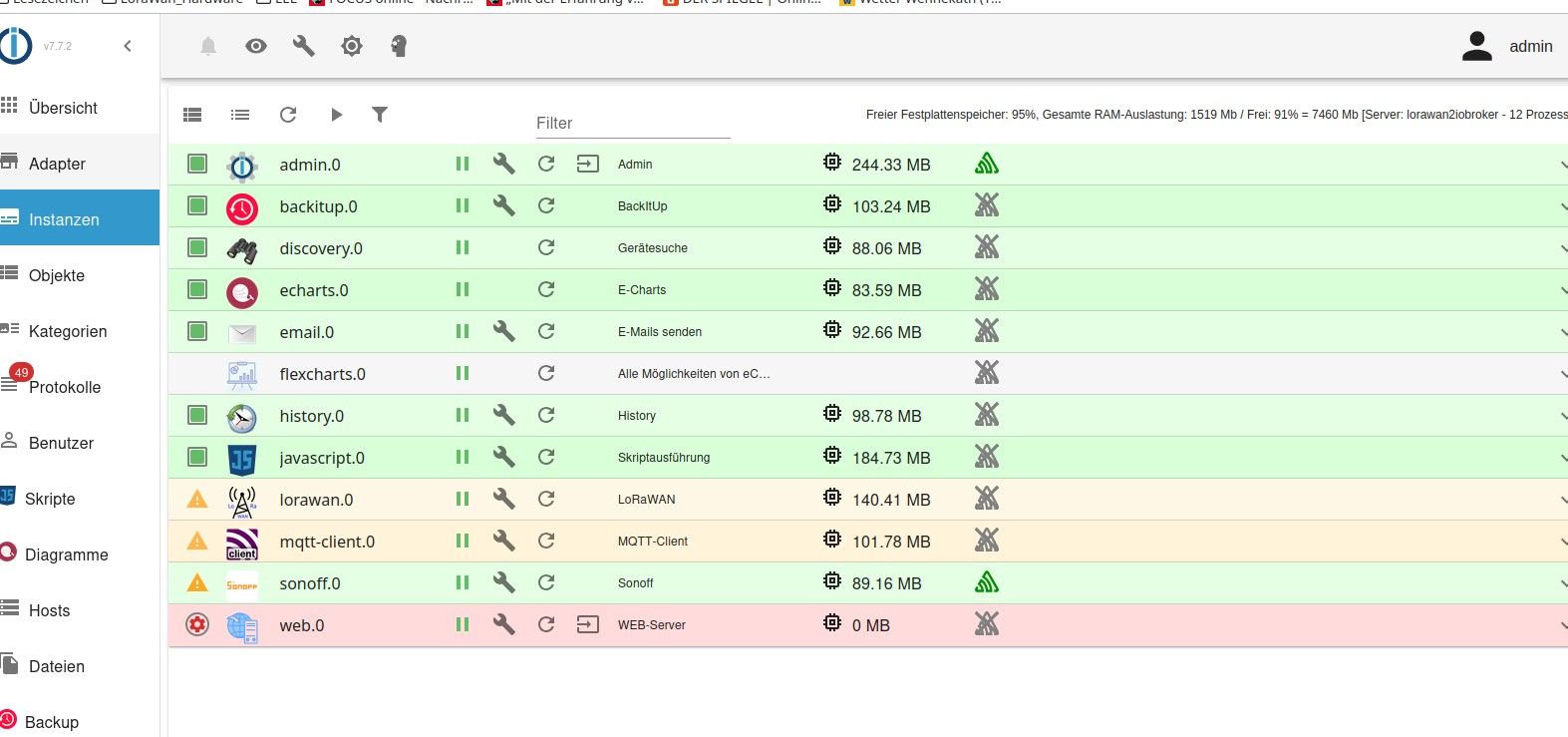This screenshot has width=1568, height=737.
Task: Go to Protokolle in sidebar
Action: point(64,387)
